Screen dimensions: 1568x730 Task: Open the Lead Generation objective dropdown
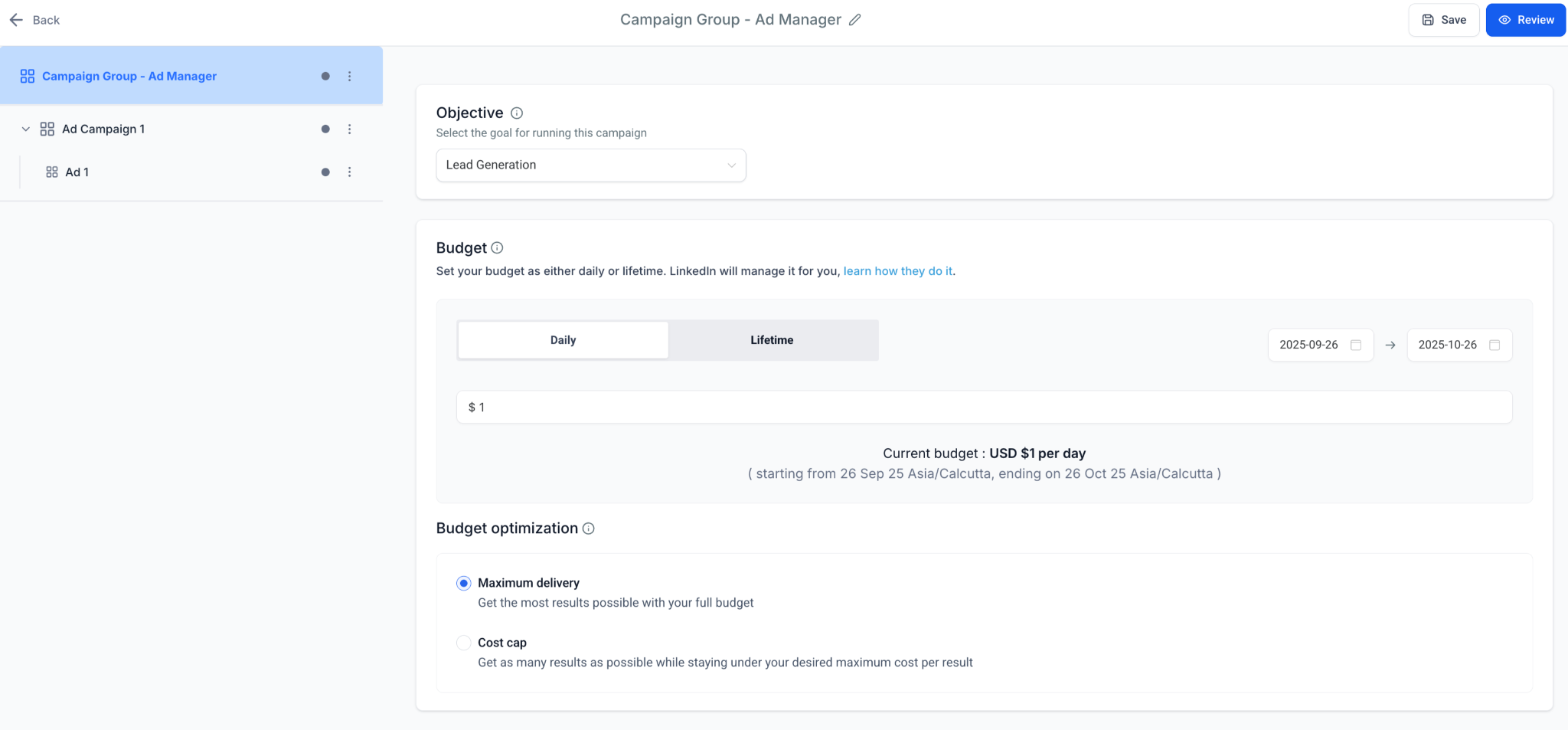click(x=590, y=165)
